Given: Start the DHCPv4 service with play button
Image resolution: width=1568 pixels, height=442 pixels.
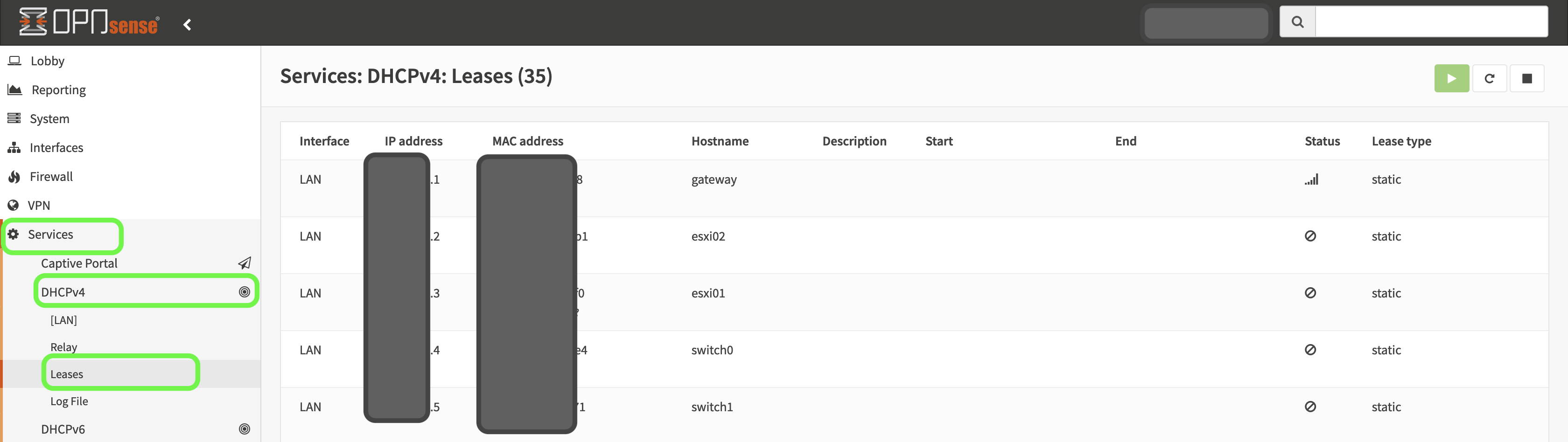Looking at the screenshot, I should (1451, 78).
